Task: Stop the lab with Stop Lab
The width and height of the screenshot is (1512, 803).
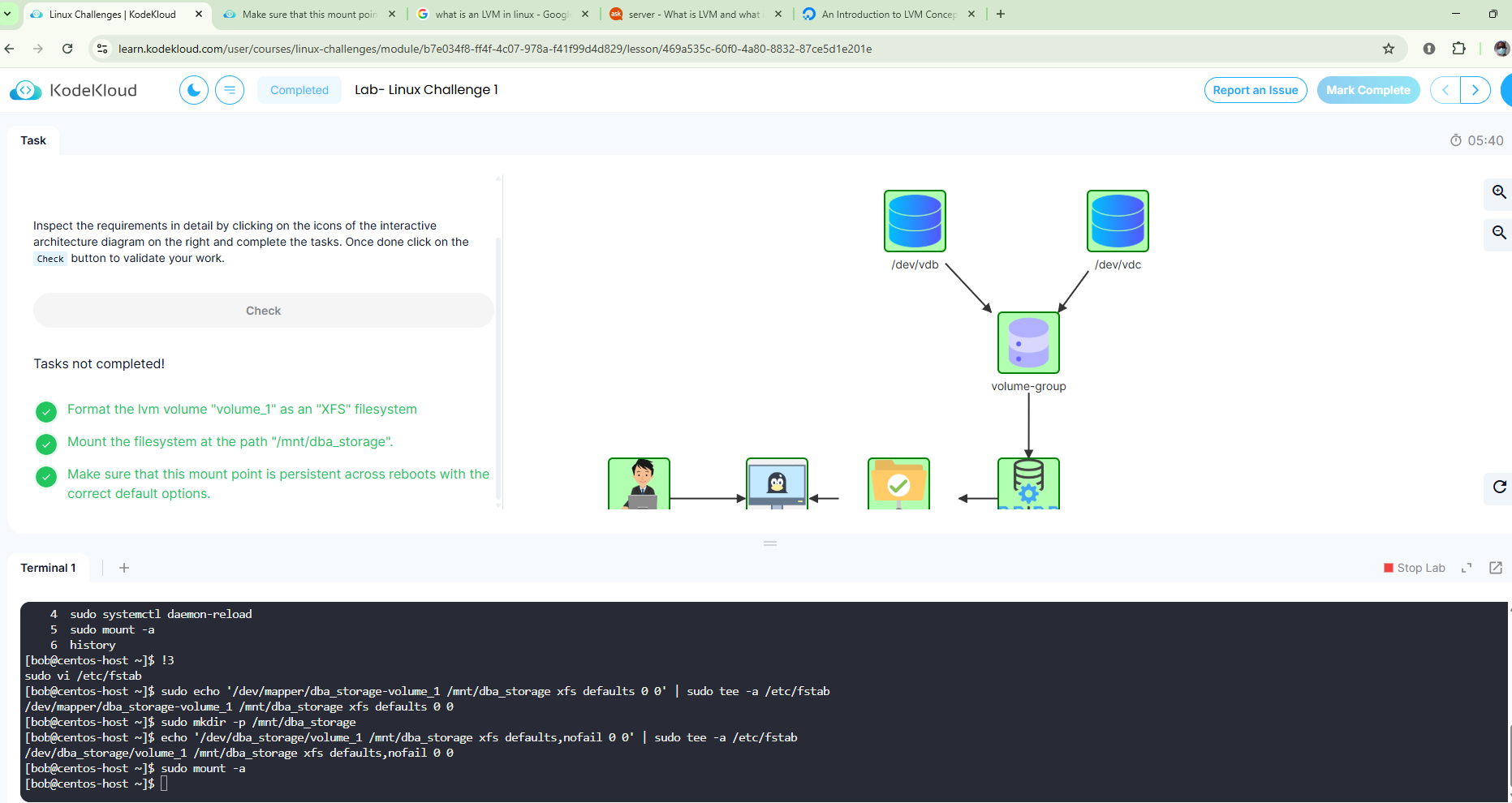Action: (1415, 568)
